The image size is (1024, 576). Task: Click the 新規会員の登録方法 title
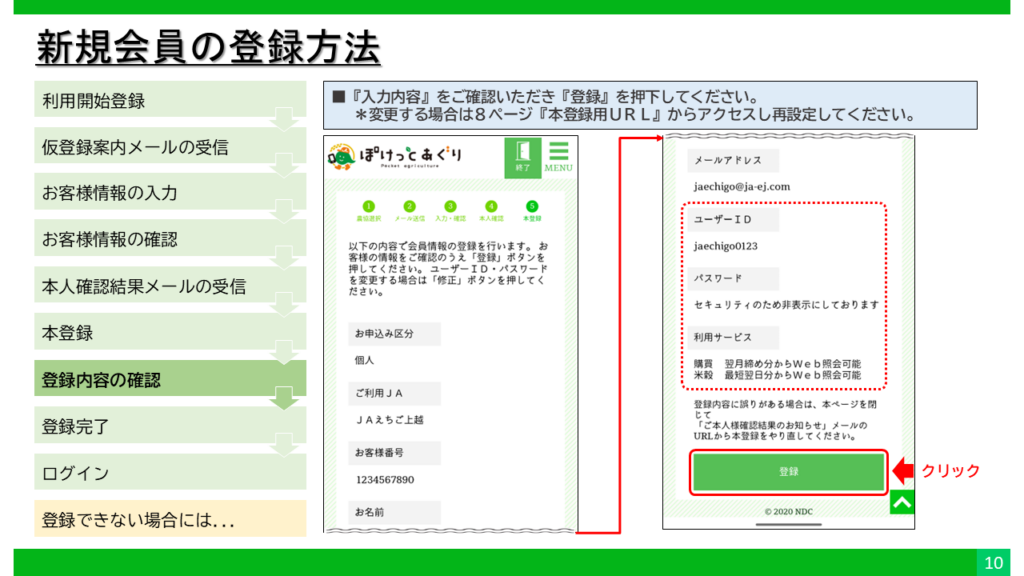click(208, 46)
